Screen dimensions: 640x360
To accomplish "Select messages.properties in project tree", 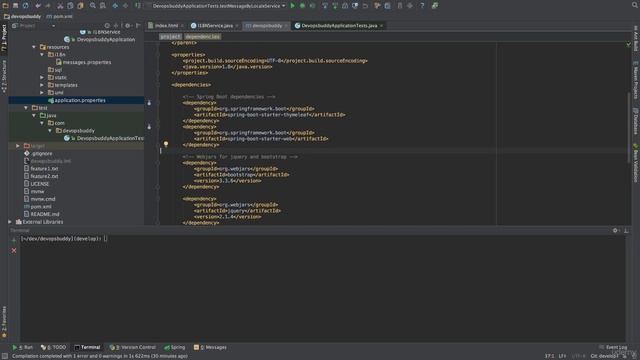I will coord(83,62).
